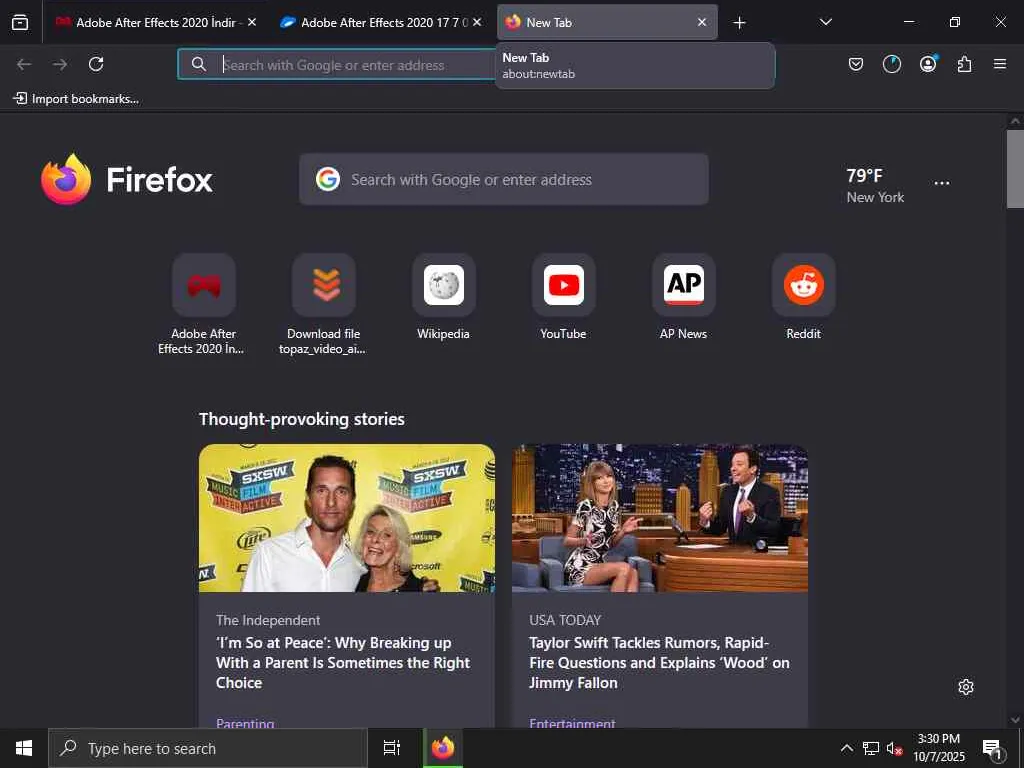
Task: Go back with the back arrow
Action: (x=24, y=64)
